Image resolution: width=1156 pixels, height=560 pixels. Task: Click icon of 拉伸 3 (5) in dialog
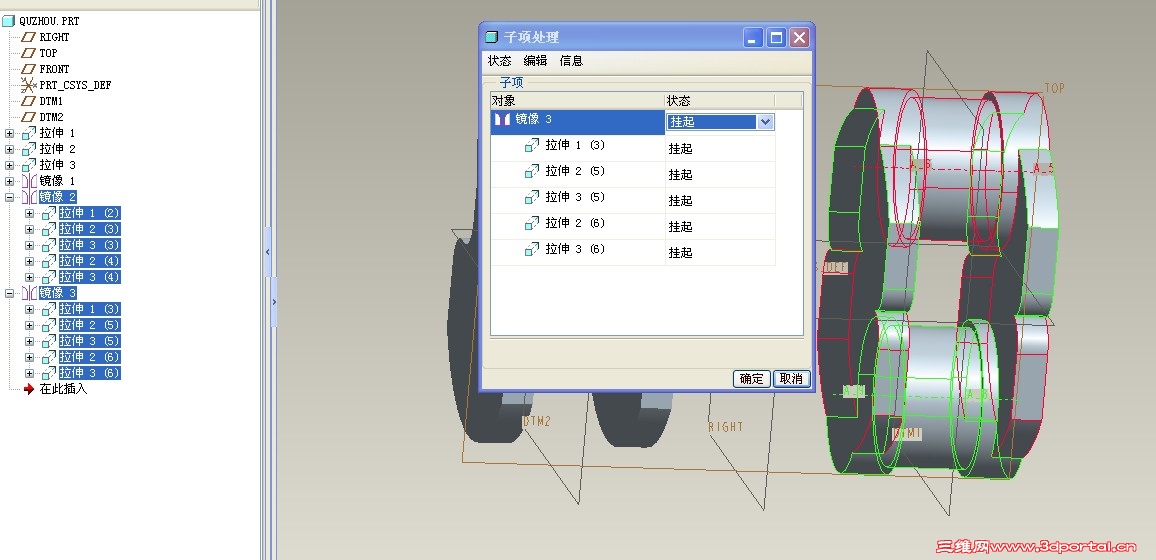coord(532,197)
